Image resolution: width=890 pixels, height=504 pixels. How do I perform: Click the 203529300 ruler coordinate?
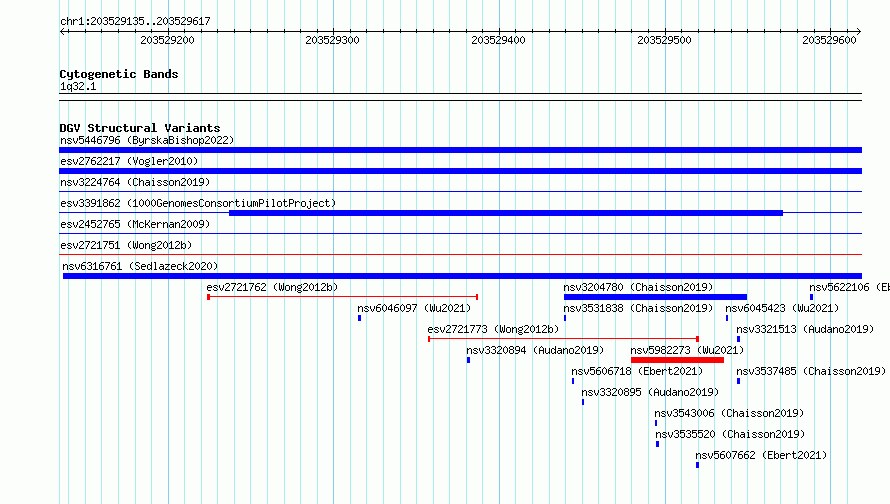pyautogui.click(x=333, y=40)
